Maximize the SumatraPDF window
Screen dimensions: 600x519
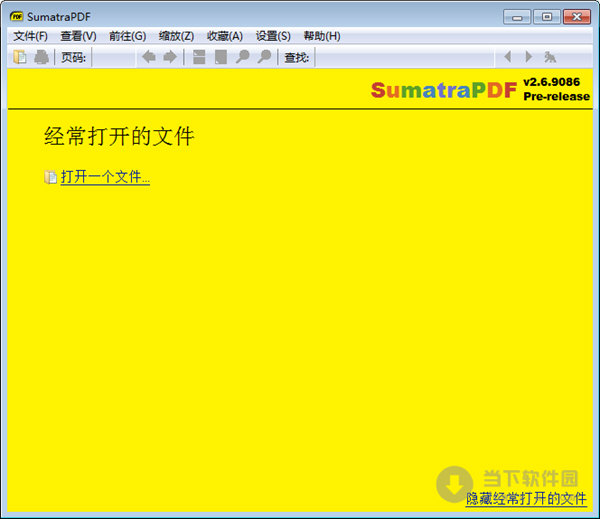tap(547, 17)
